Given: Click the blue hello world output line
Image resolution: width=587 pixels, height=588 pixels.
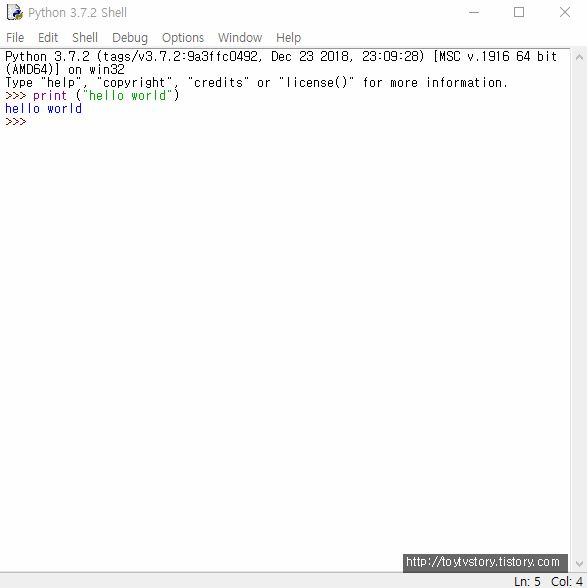Looking at the screenshot, I should coord(44,109).
